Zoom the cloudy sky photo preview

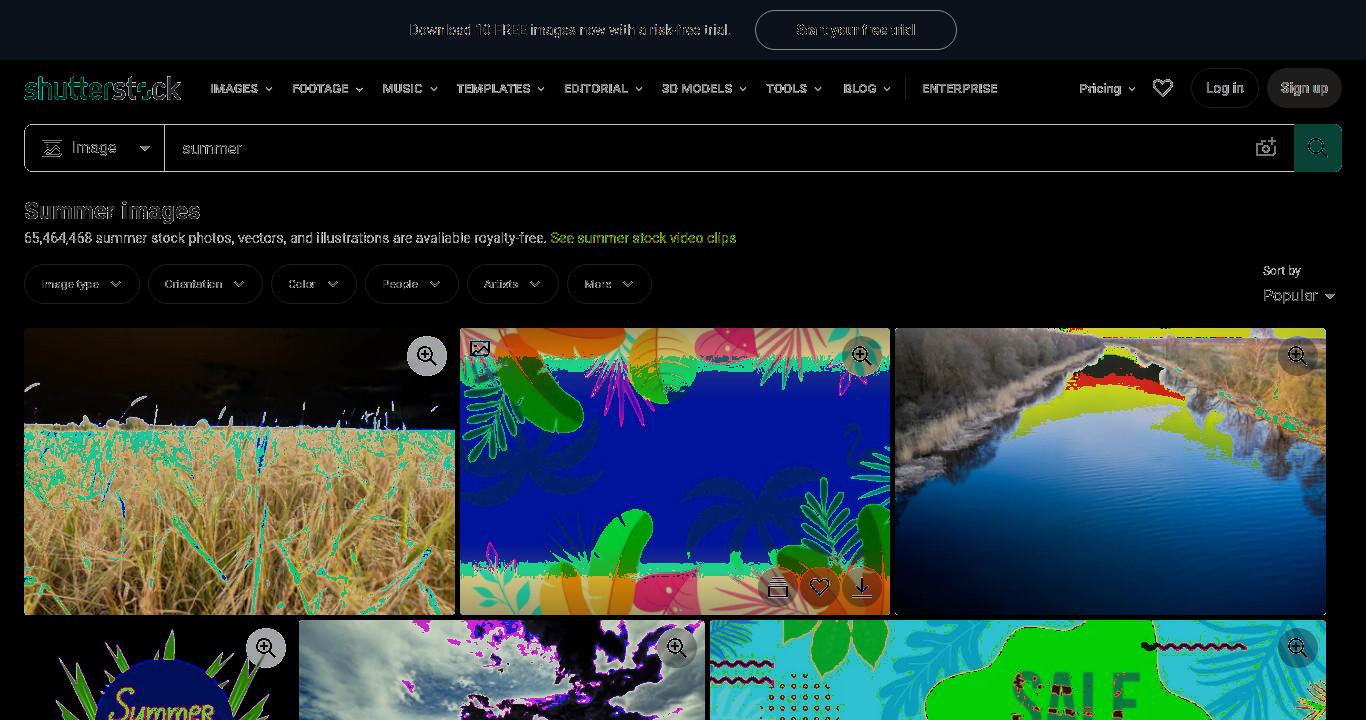tap(677, 648)
